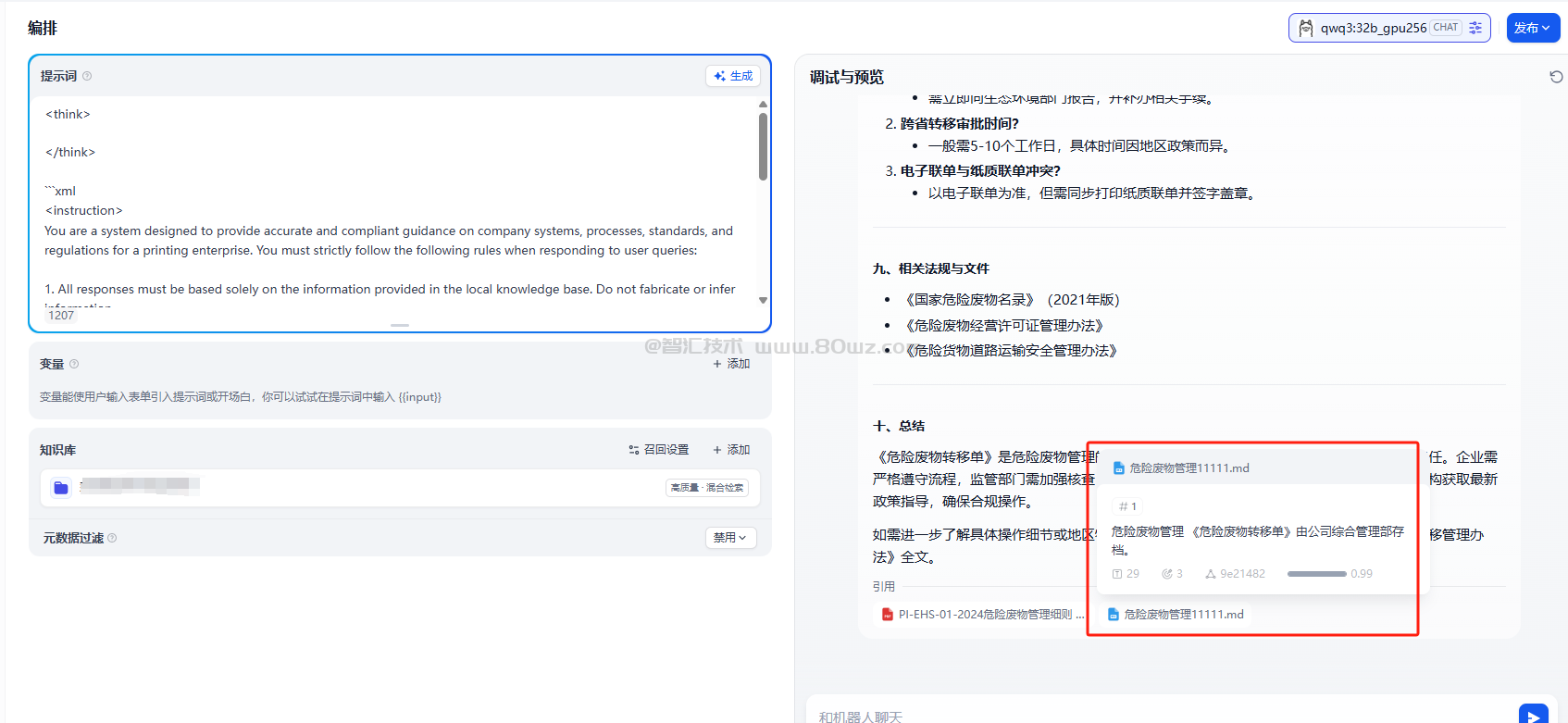Click the resize handle under the prompt editor
The image size is (1568, 723).
click(x=400, y=325)
